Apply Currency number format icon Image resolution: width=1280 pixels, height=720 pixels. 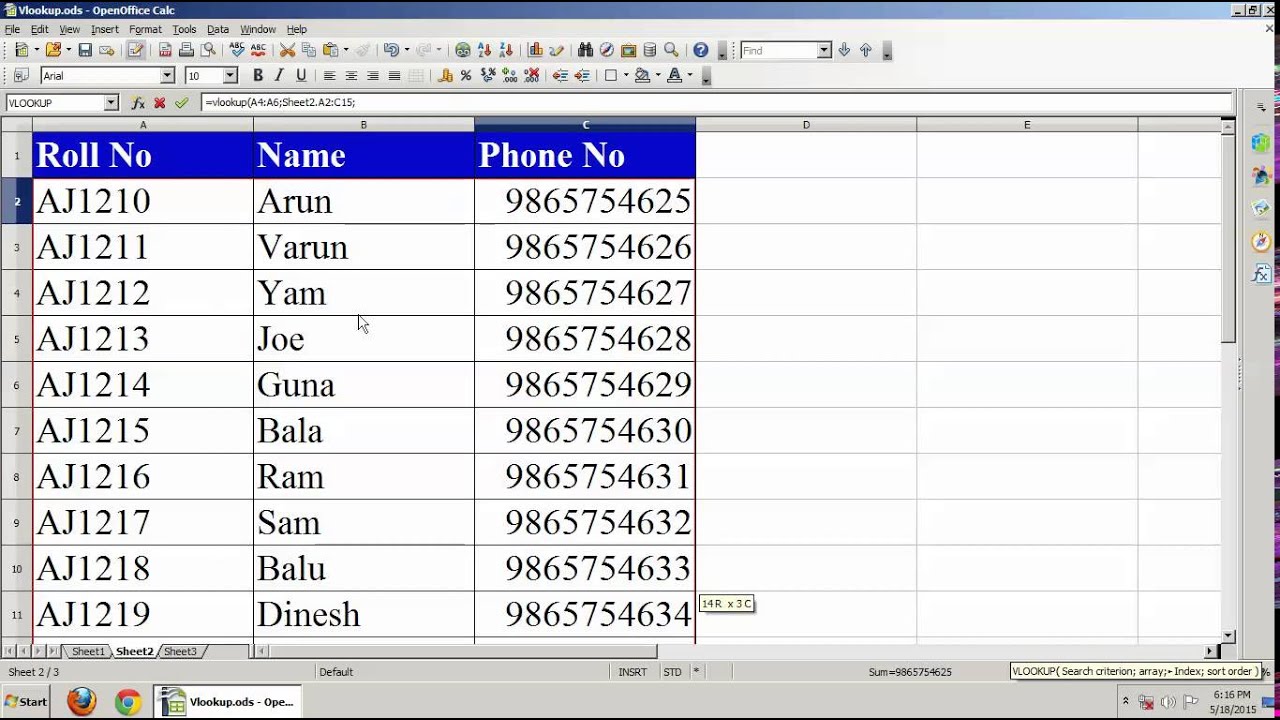click(x=445, y=75)
